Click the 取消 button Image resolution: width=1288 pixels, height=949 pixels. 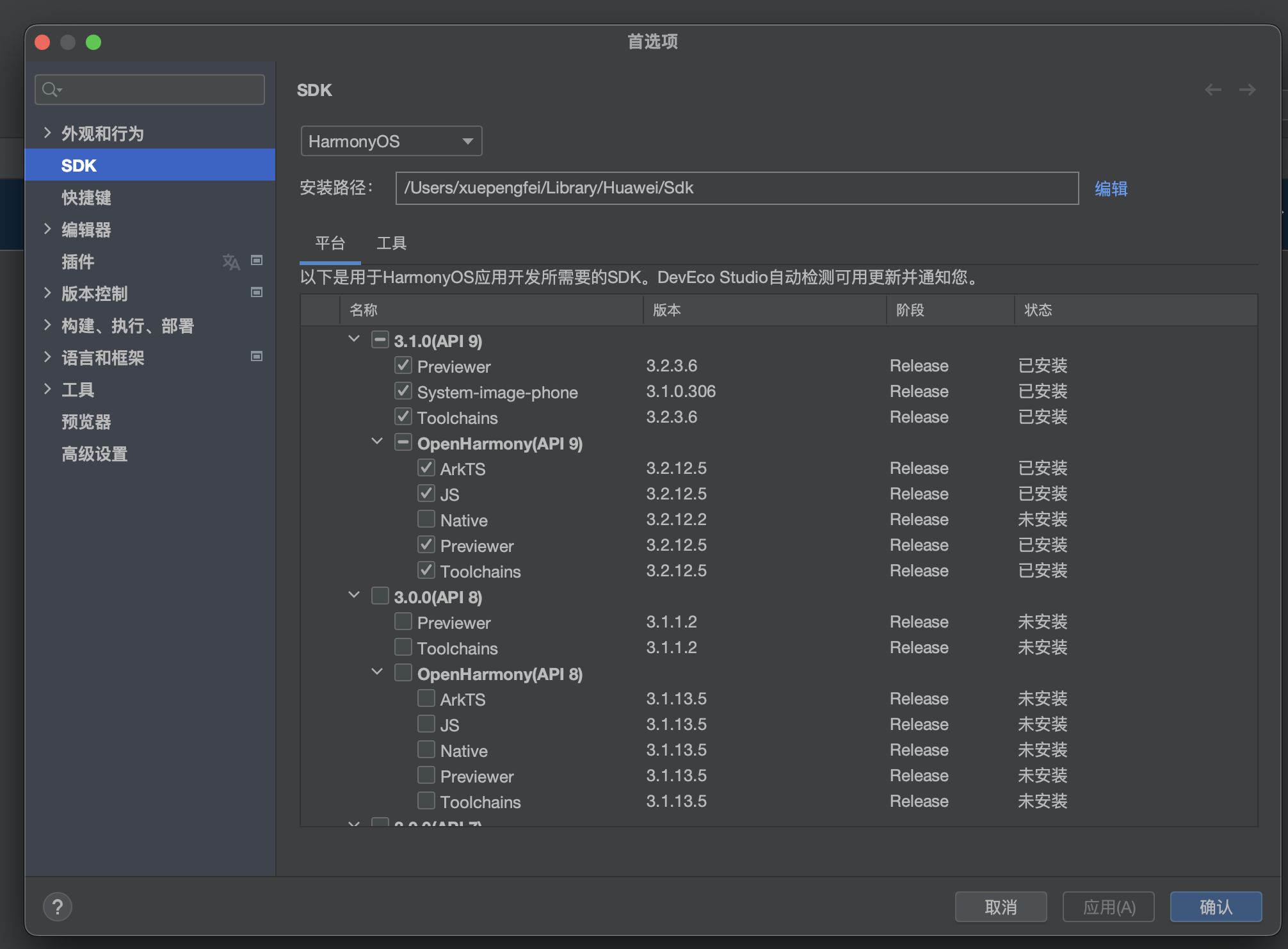point(1001,907)
